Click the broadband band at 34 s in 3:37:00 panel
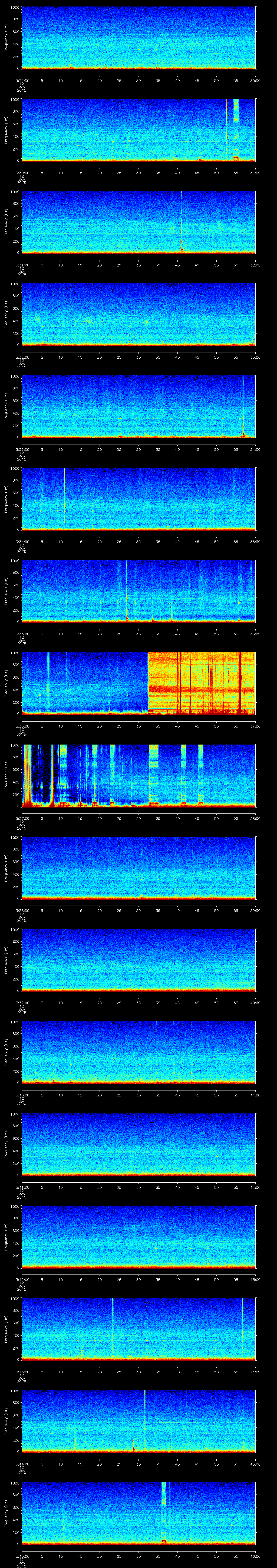Screen dimensions: 277x1568 (x=154, y=775)
